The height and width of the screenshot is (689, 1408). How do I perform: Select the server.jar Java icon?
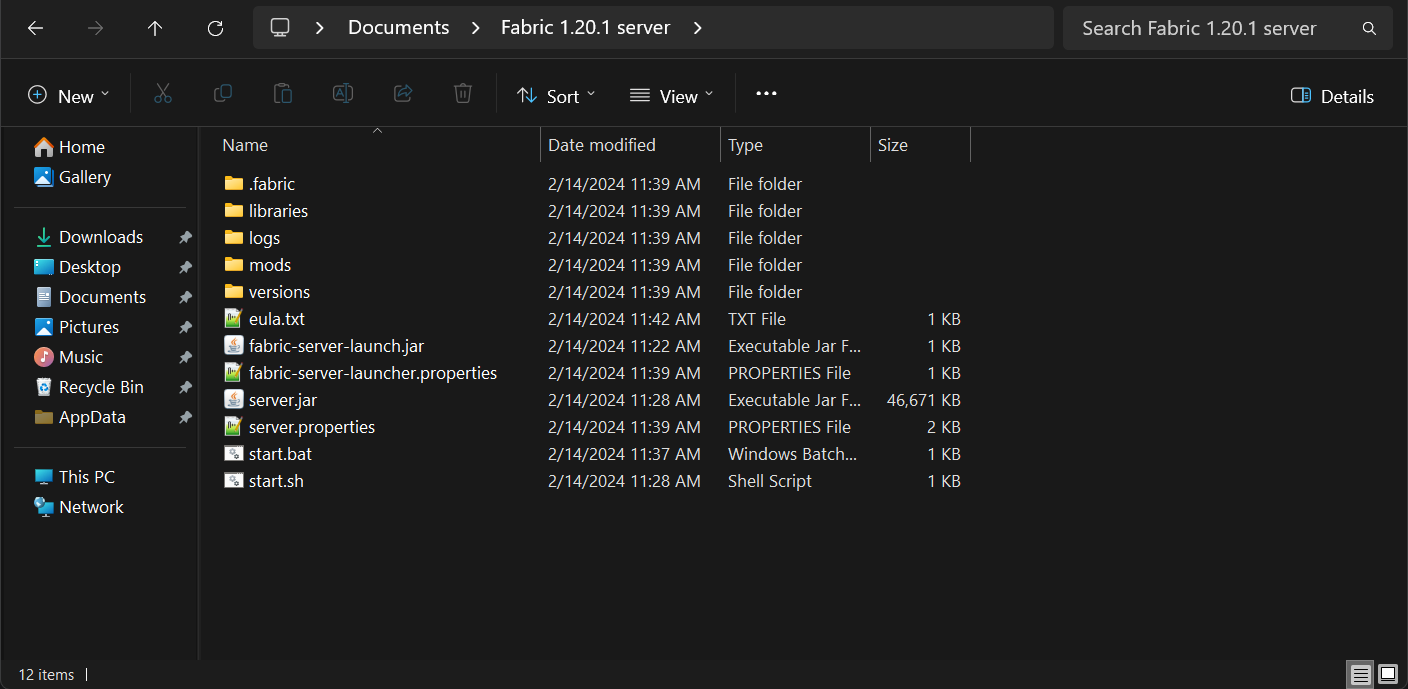[234, 400]
